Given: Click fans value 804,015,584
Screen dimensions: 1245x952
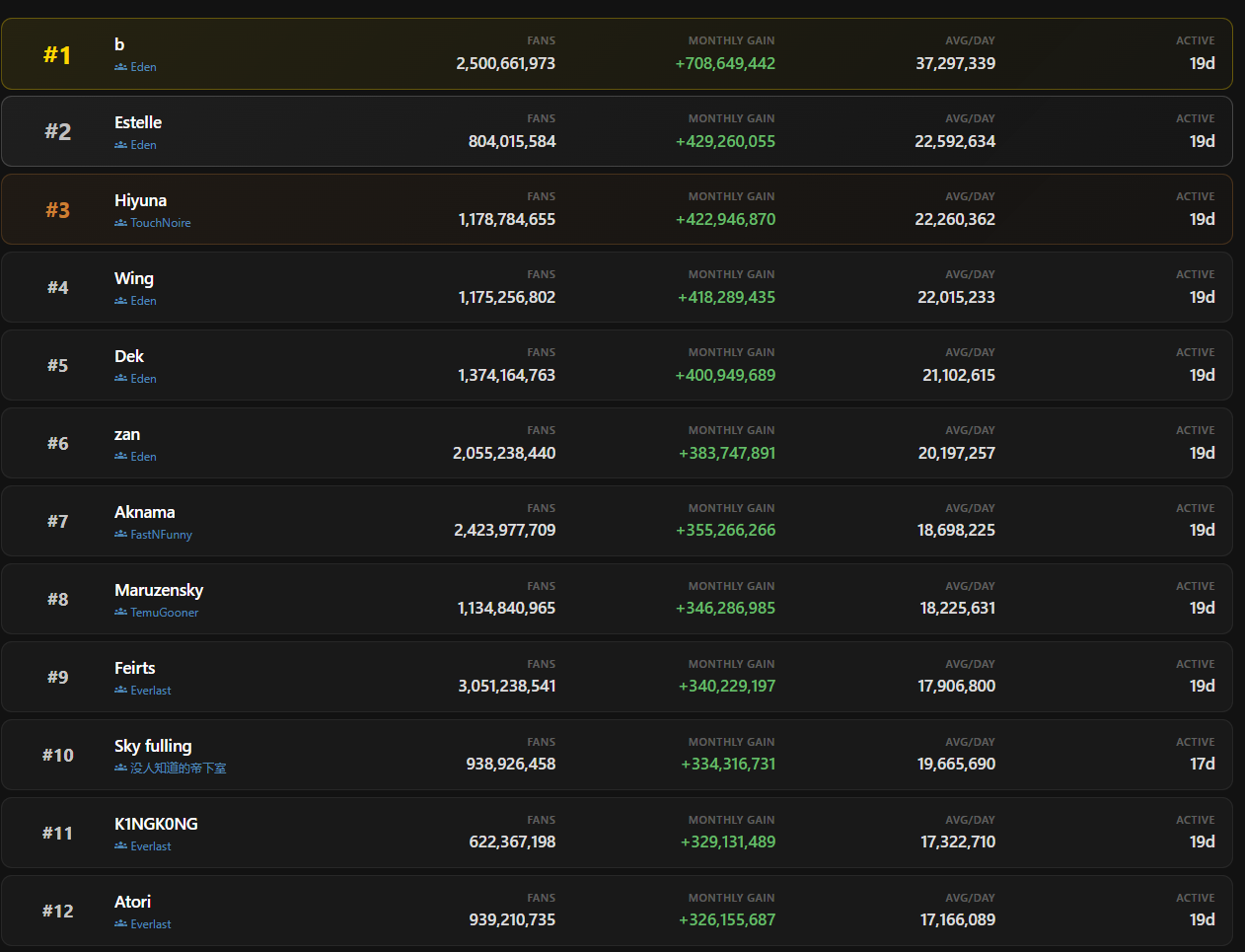Looking at the screenshot, I should 512,141.
